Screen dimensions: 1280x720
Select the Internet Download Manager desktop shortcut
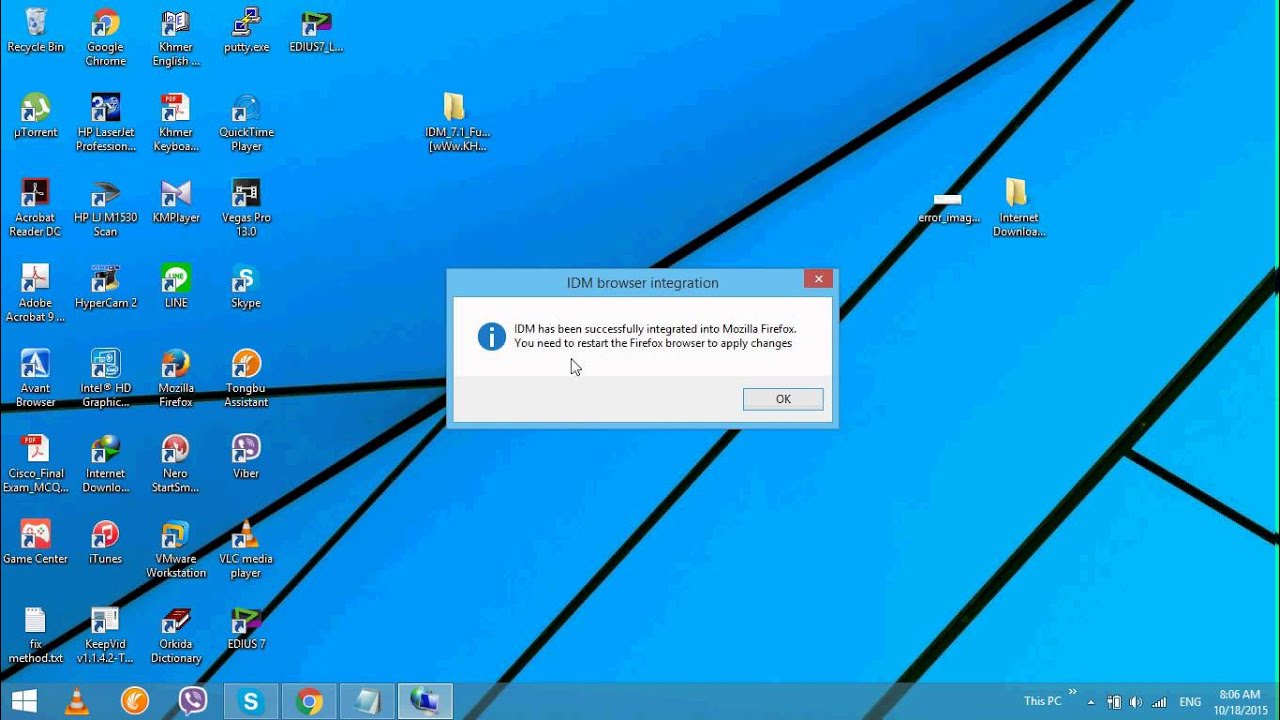105,464
